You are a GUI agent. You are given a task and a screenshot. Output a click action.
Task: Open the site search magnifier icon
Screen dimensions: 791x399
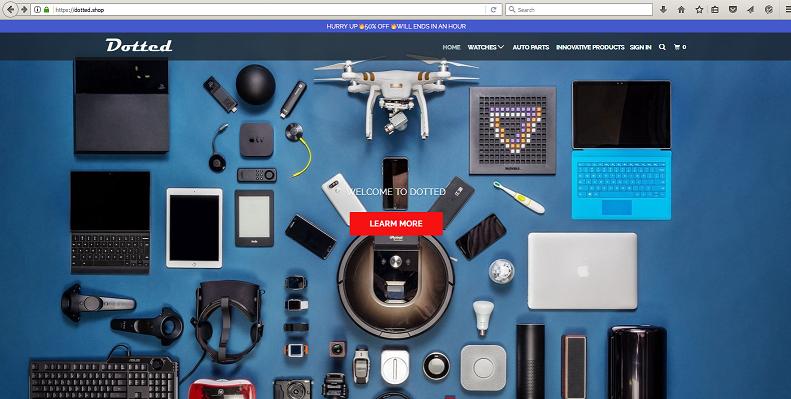pyautogui.click(x=662, y=47)
